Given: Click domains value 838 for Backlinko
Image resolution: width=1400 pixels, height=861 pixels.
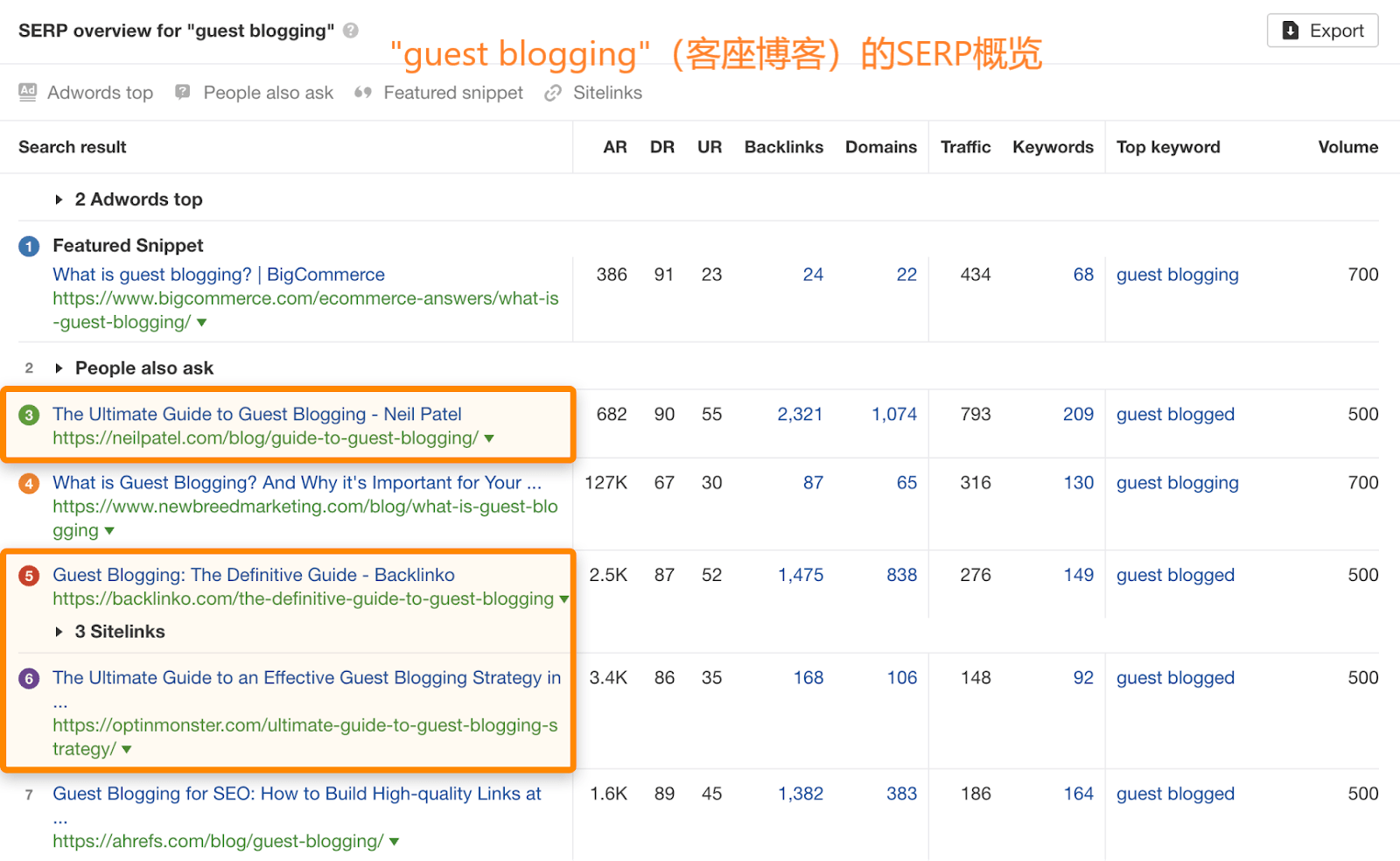Looking at the screenshot, I should pos(902,575).
